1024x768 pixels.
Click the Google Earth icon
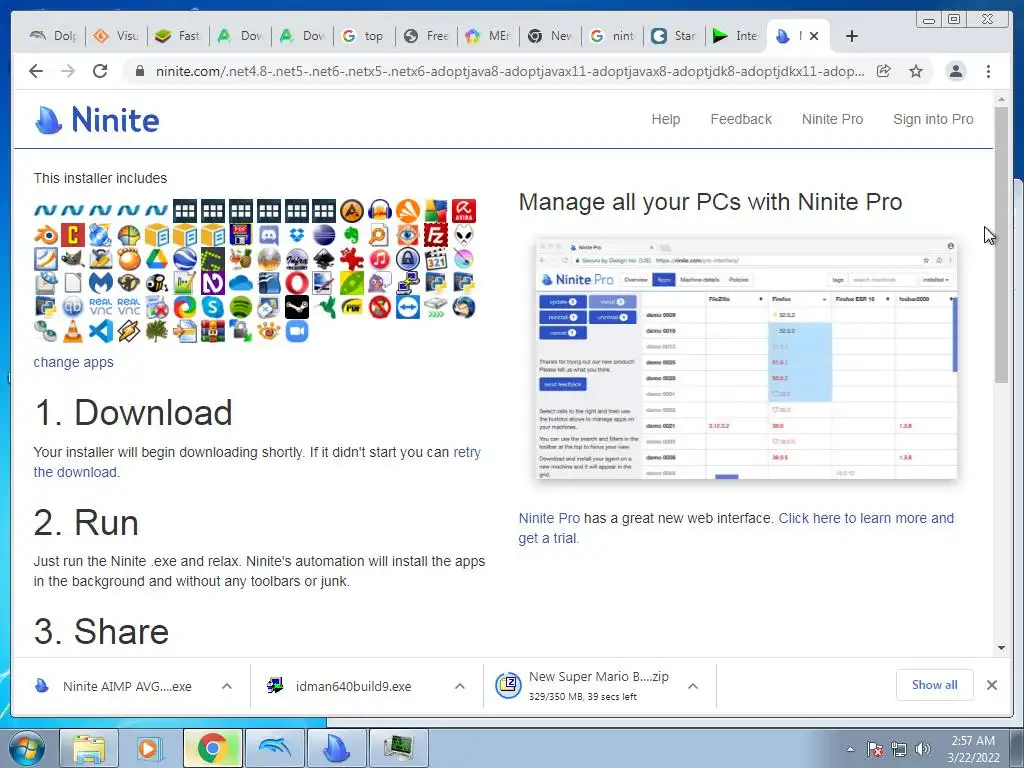point(185,259)
